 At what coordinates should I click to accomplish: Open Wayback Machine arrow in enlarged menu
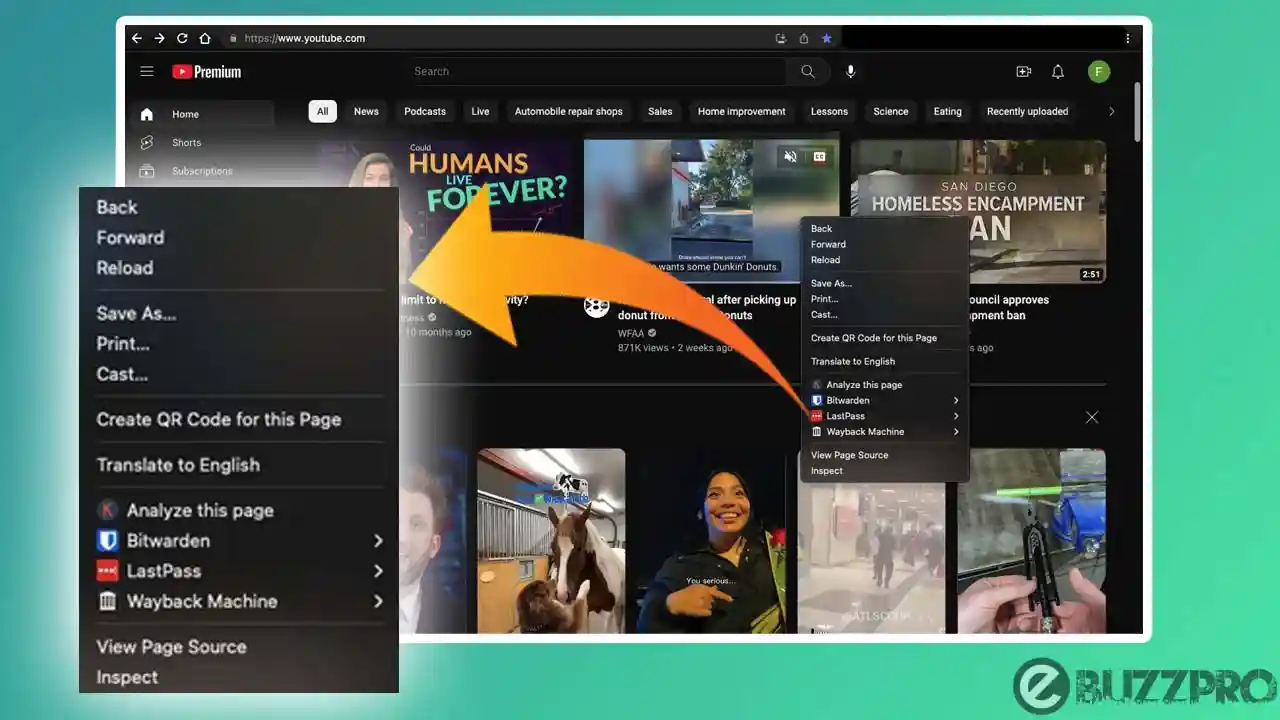point(378,601)
